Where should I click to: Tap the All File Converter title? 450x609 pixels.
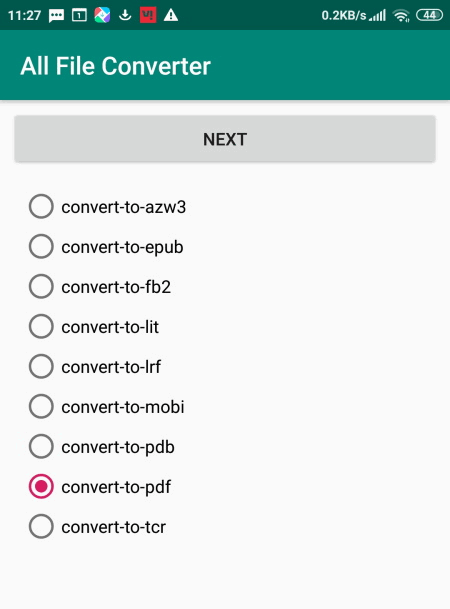click(x=115, y=66)
